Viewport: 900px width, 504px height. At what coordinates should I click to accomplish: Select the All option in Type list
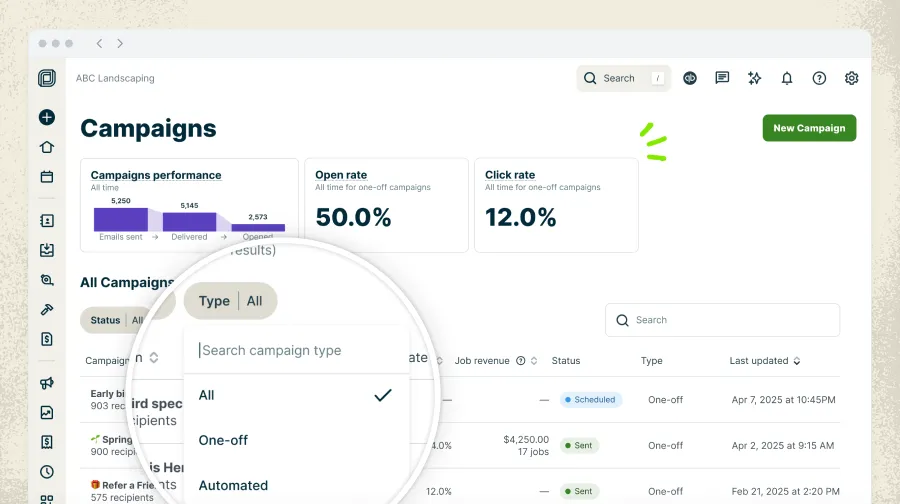click(x=296, y=395)
